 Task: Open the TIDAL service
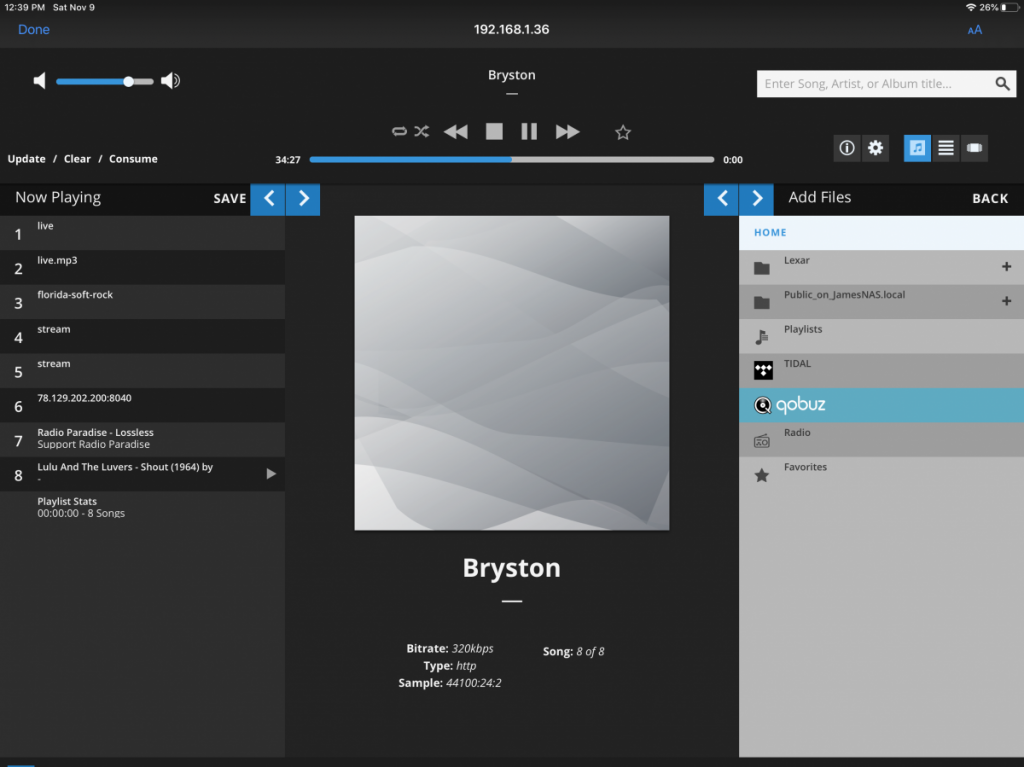(x=882, y=371)
